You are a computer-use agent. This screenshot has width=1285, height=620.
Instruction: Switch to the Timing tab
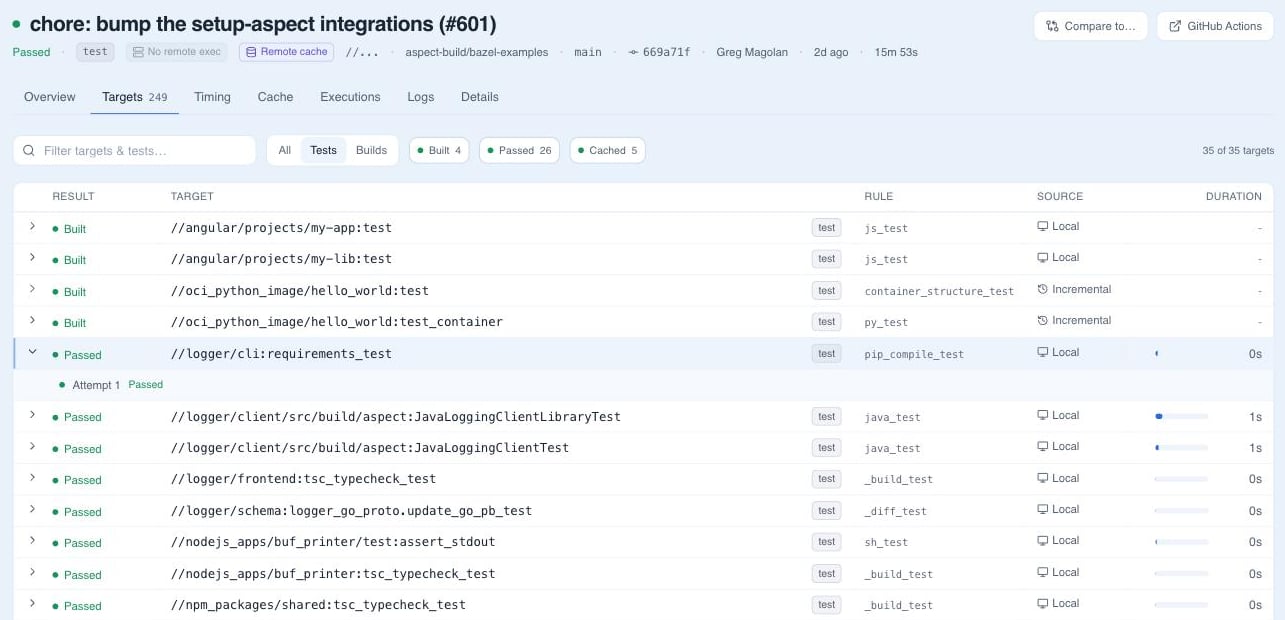pos(212,97)
